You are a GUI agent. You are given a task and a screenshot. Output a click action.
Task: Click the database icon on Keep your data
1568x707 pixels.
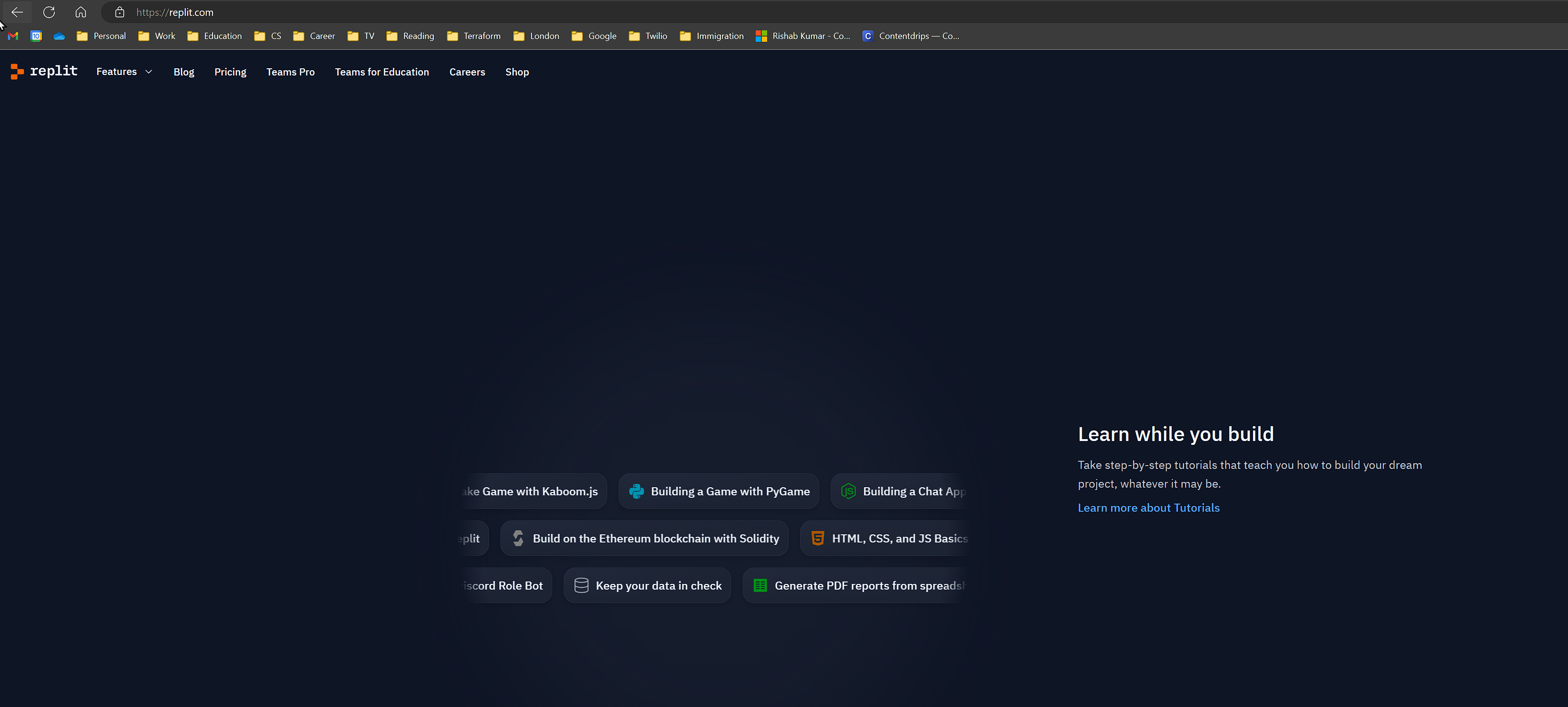581,585
